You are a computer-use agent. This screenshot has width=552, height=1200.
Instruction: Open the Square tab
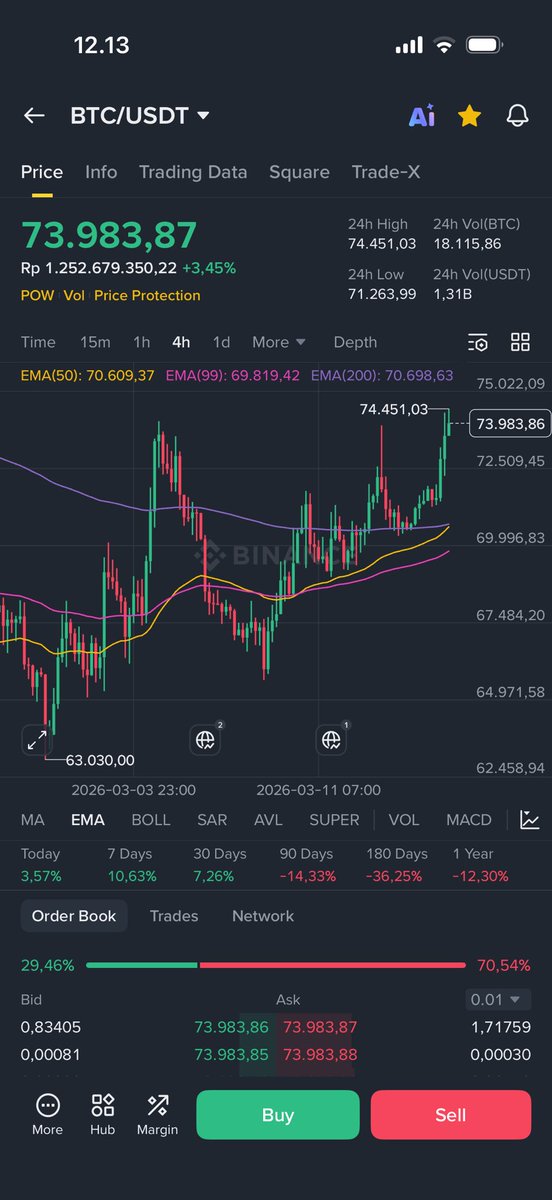coord(299,172)
